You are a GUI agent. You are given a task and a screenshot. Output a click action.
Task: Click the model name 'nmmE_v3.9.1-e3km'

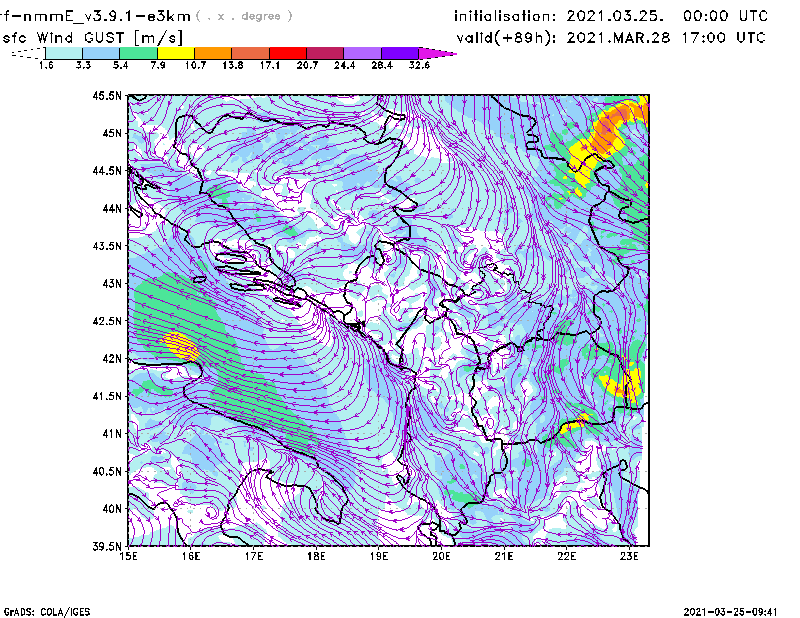point(107,16)
